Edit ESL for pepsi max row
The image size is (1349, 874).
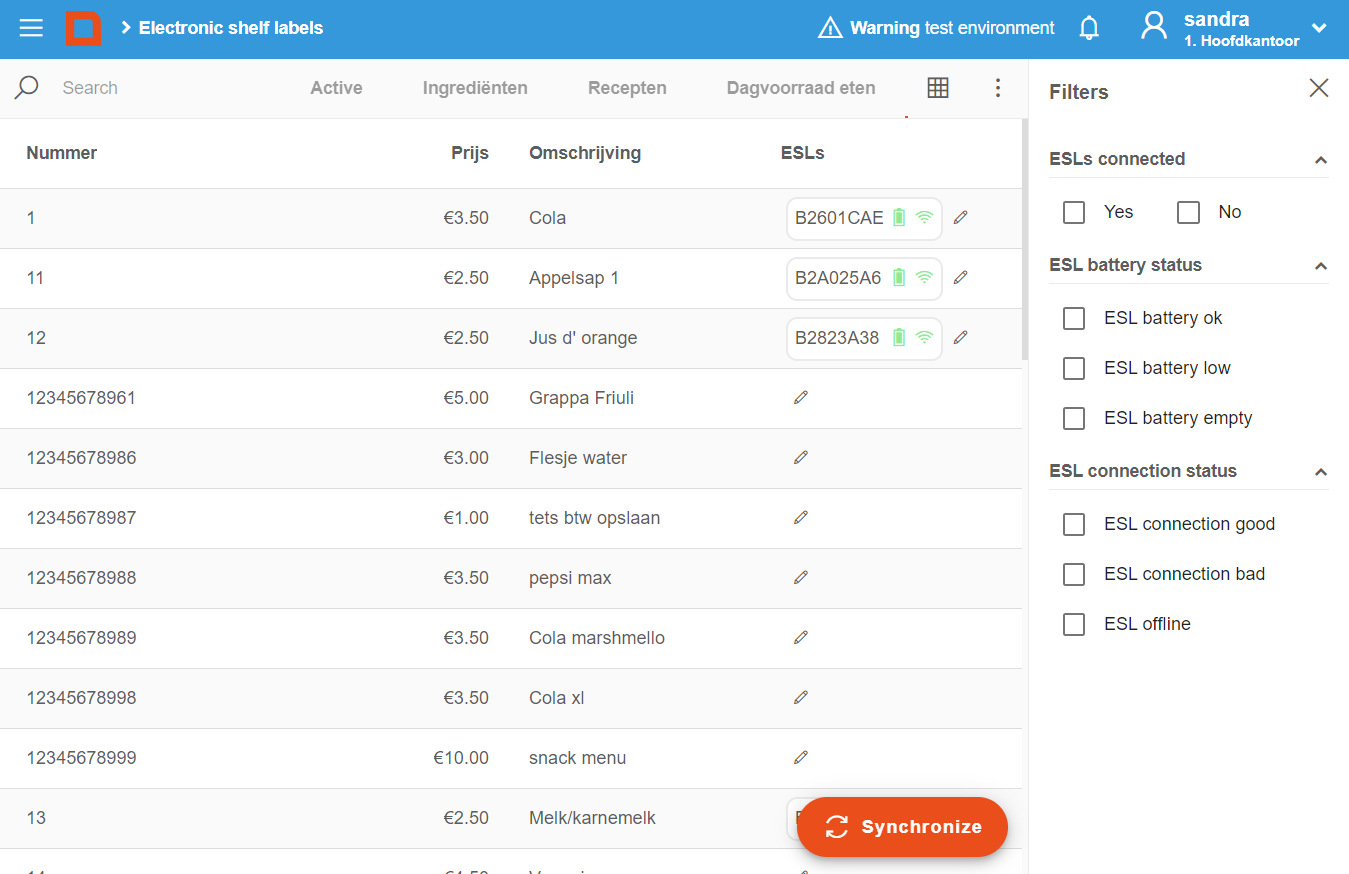pyautogui.click(x=801, y=577)
